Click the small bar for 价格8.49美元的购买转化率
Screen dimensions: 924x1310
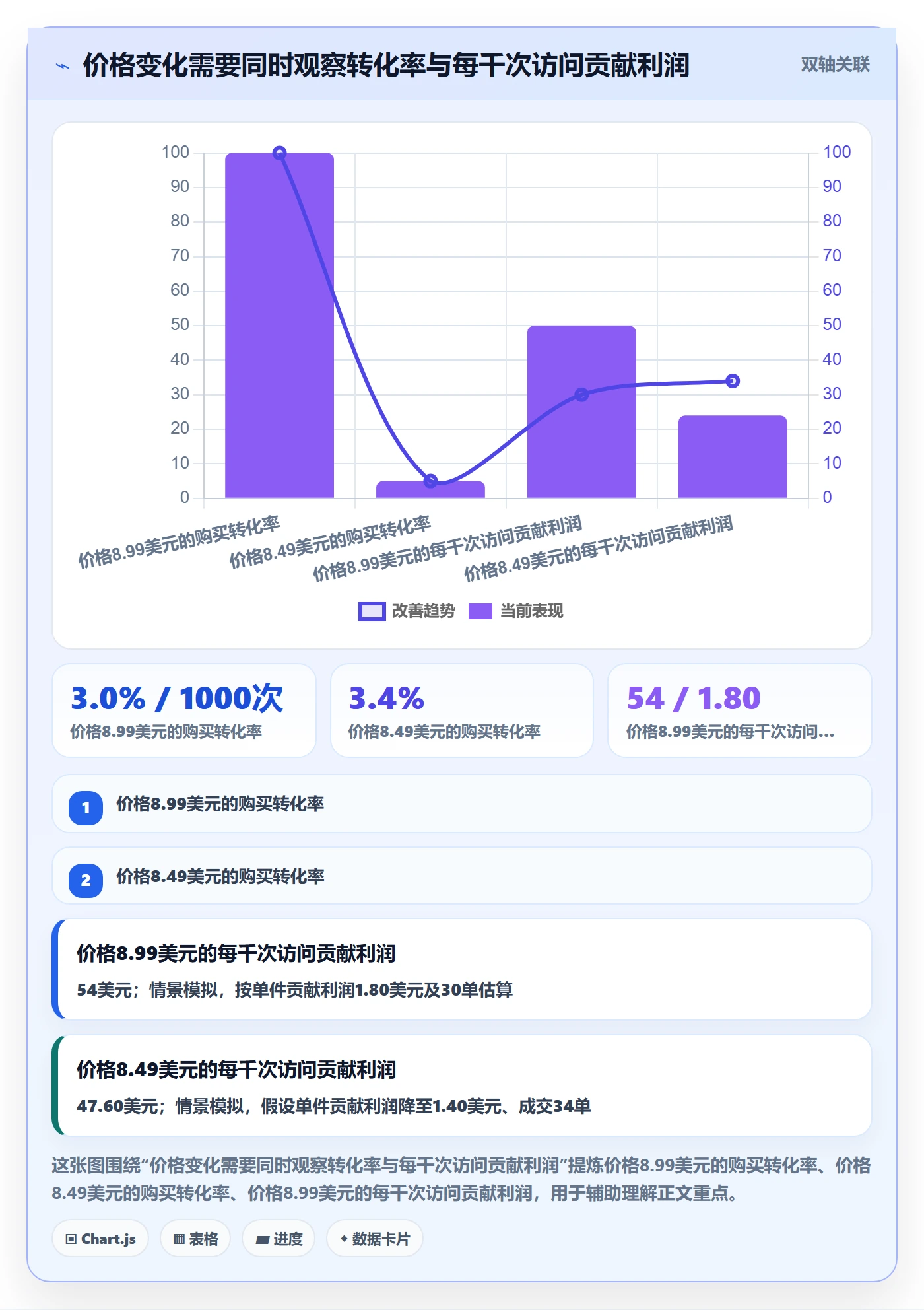pos(430,489)
